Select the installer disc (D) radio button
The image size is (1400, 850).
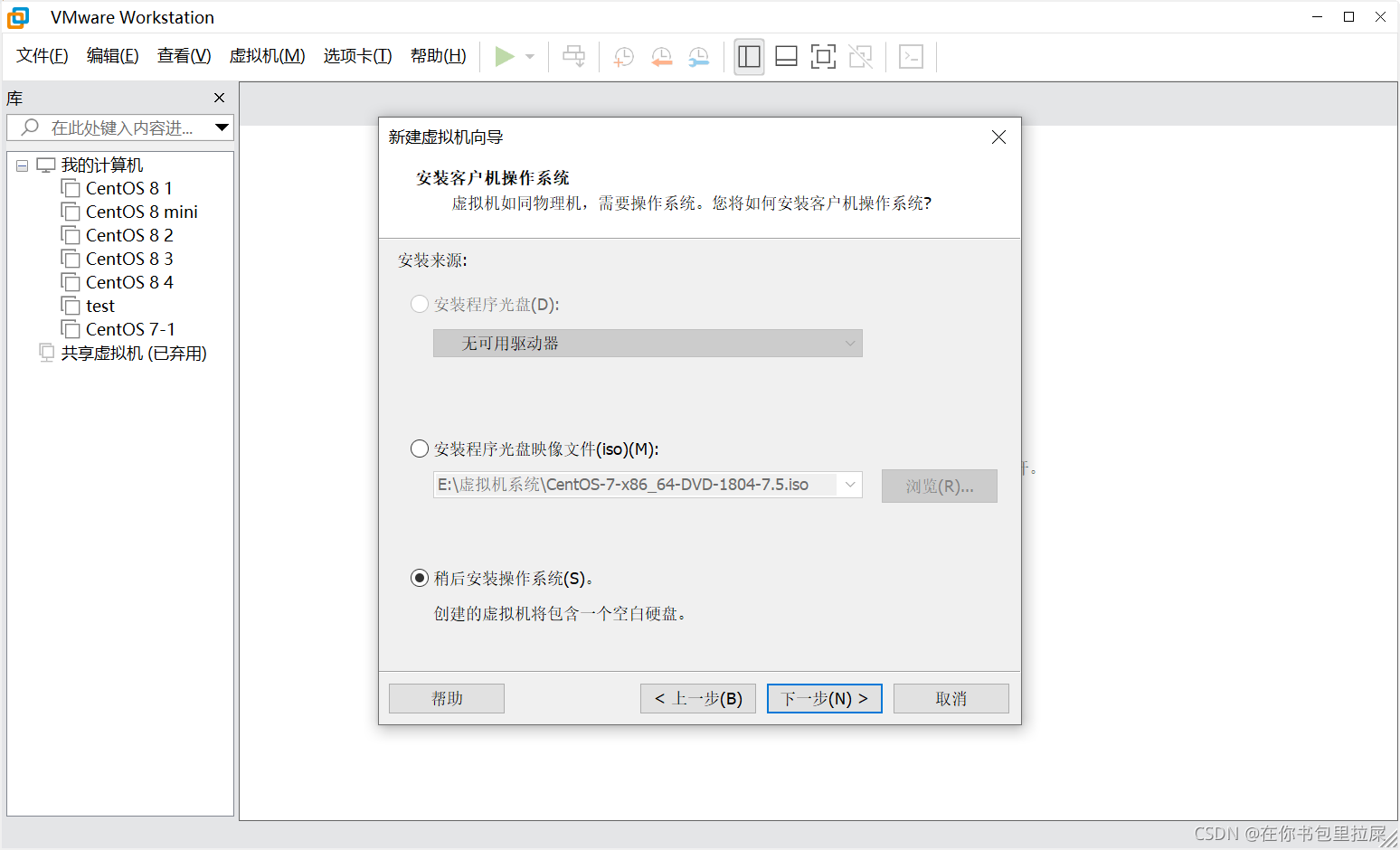click(x=420, y=304)
